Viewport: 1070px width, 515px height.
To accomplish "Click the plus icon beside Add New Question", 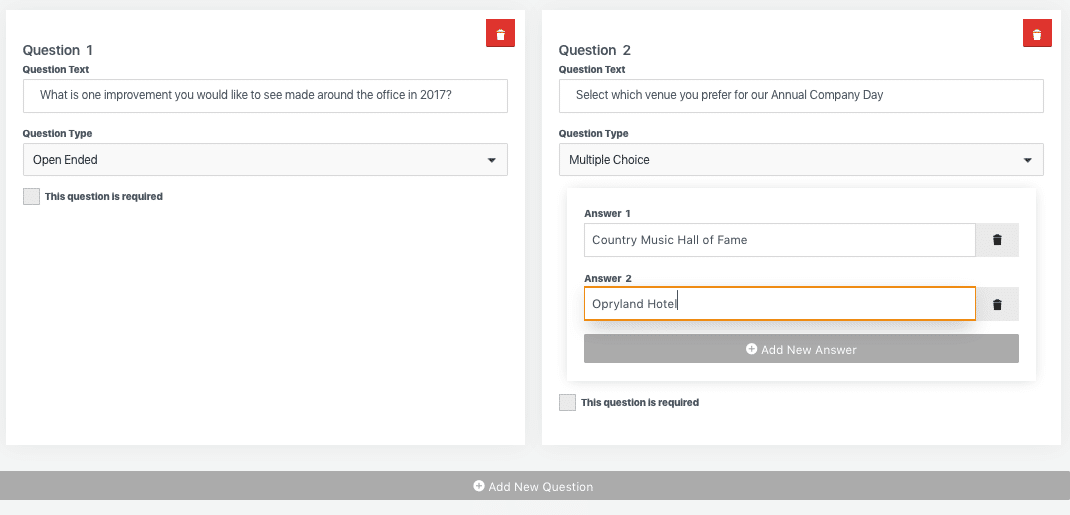I will point(479,486).
